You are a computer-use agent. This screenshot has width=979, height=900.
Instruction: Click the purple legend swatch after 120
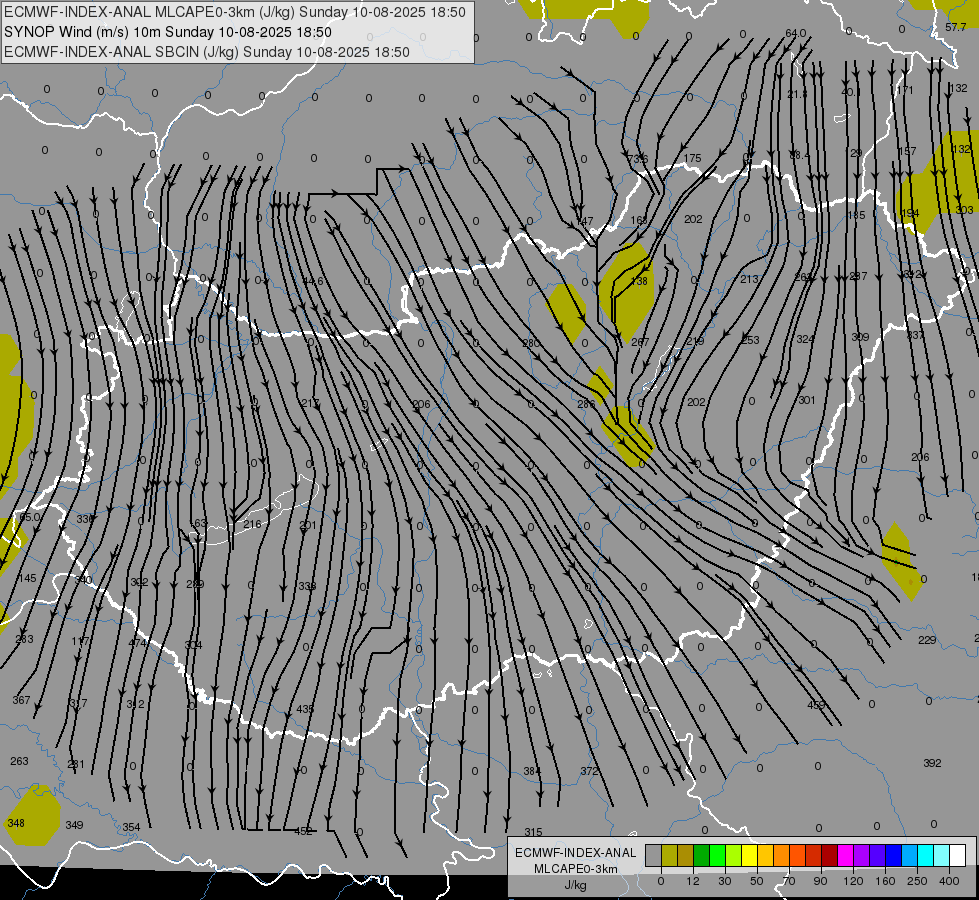pyautogui.click(x=862, y=855)
